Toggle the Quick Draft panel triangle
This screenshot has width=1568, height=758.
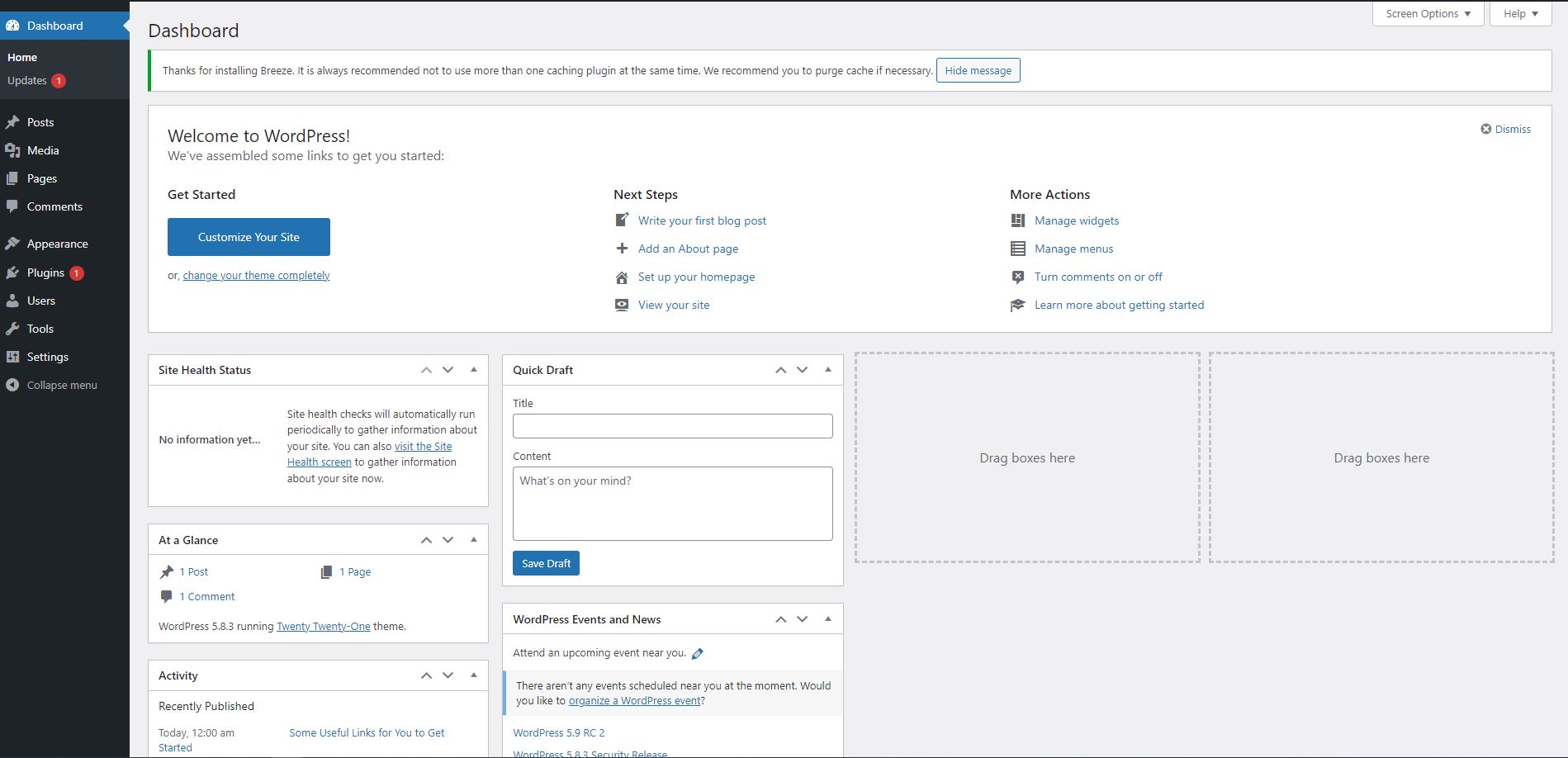pos(828,370)
